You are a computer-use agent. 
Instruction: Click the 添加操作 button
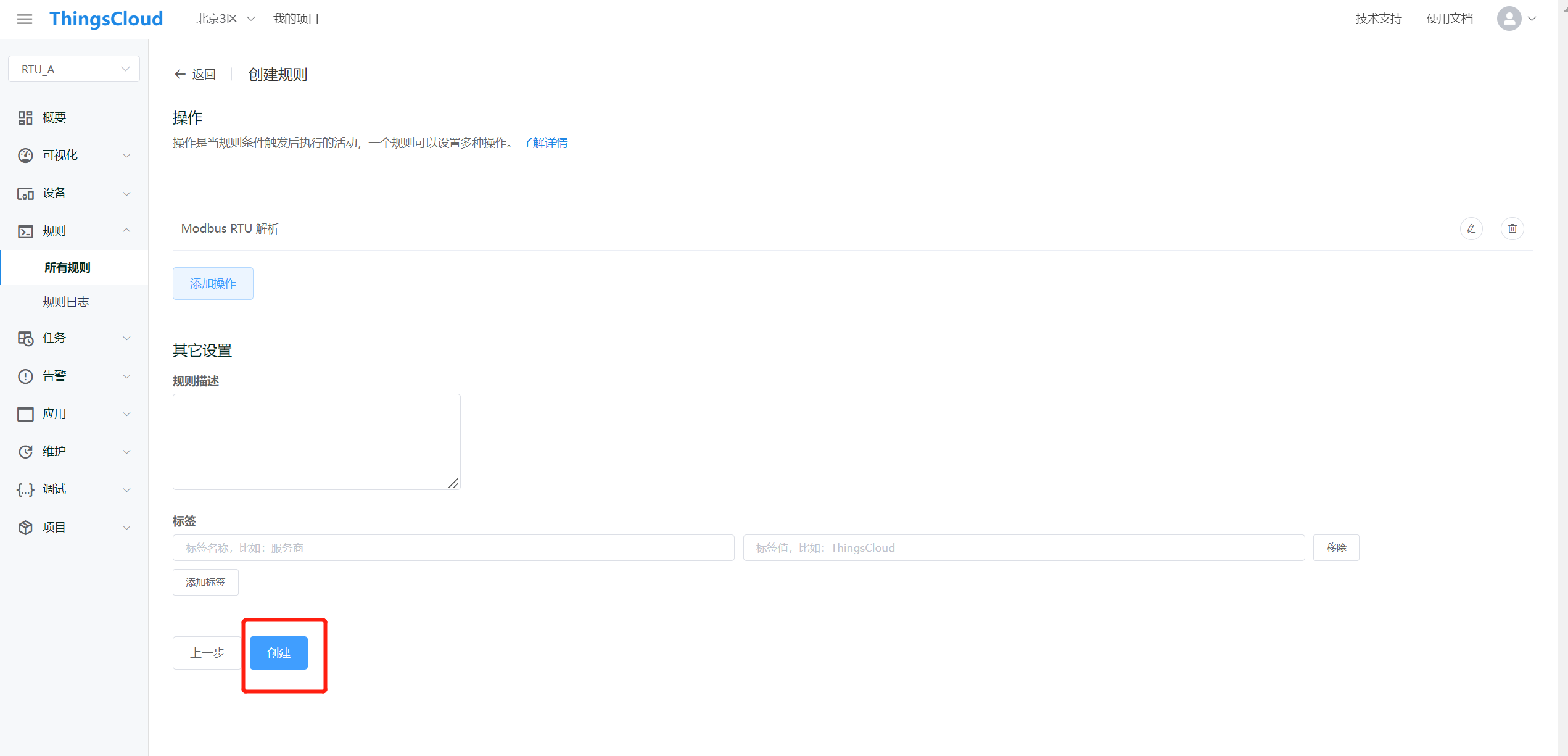(x=213, y=283)
